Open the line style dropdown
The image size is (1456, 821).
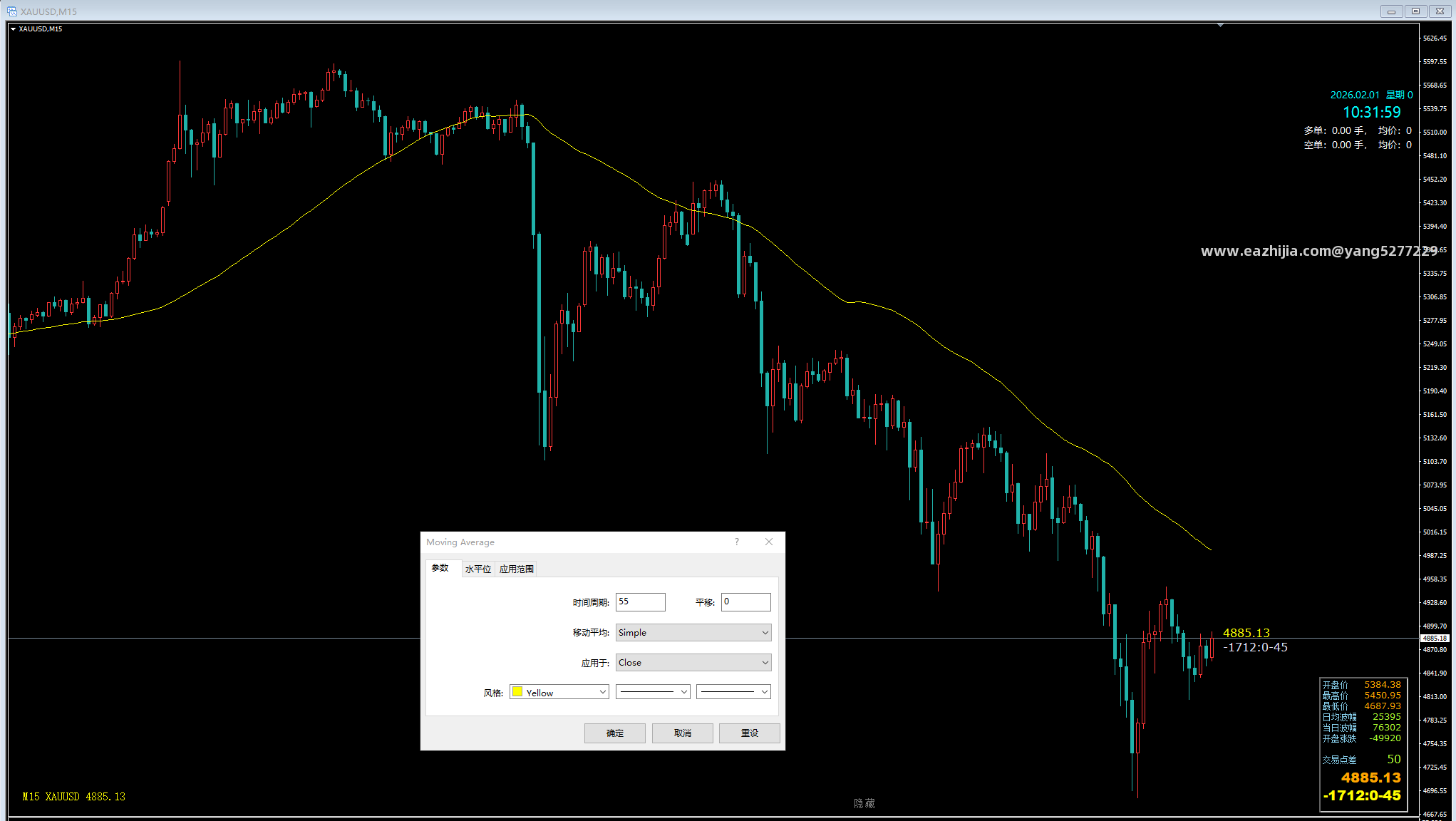[x=653, y=692]
